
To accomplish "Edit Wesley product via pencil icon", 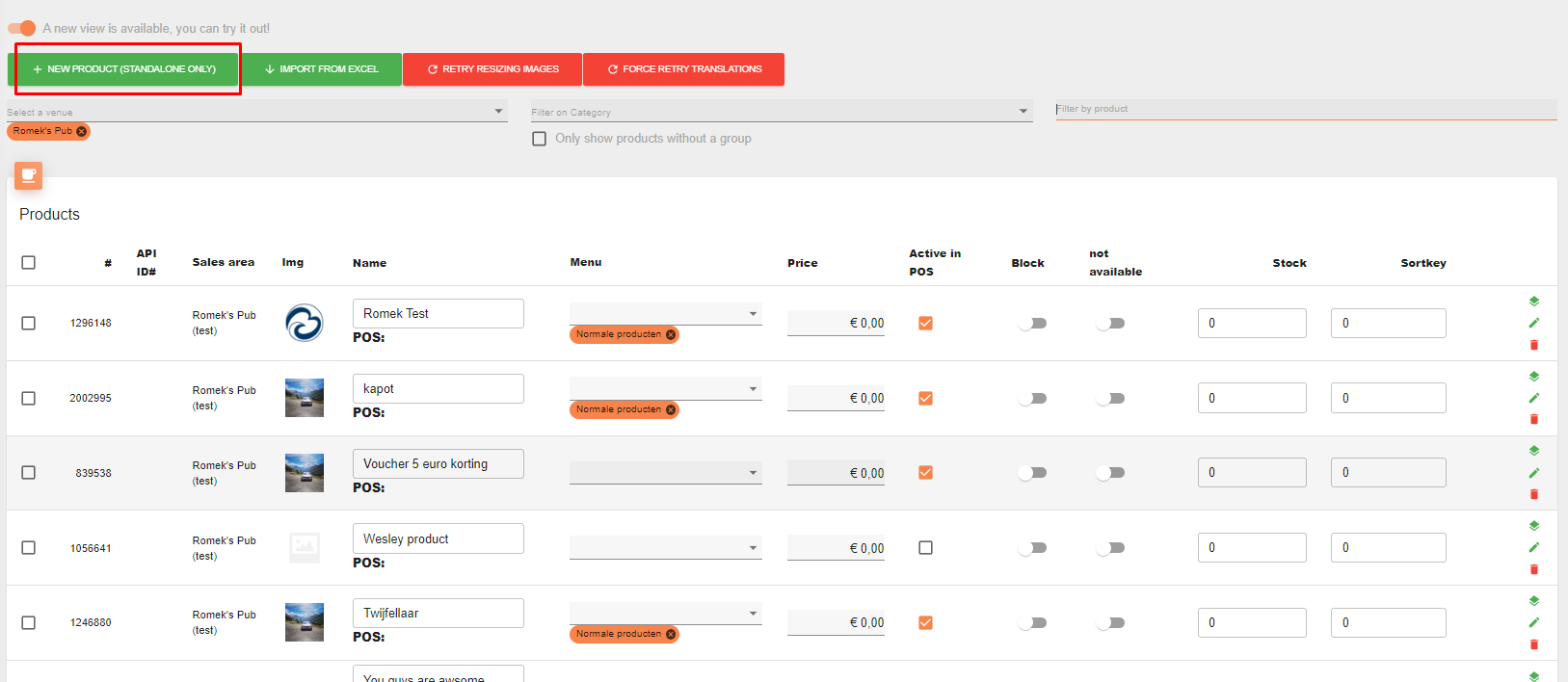I will pos(1533,547).
